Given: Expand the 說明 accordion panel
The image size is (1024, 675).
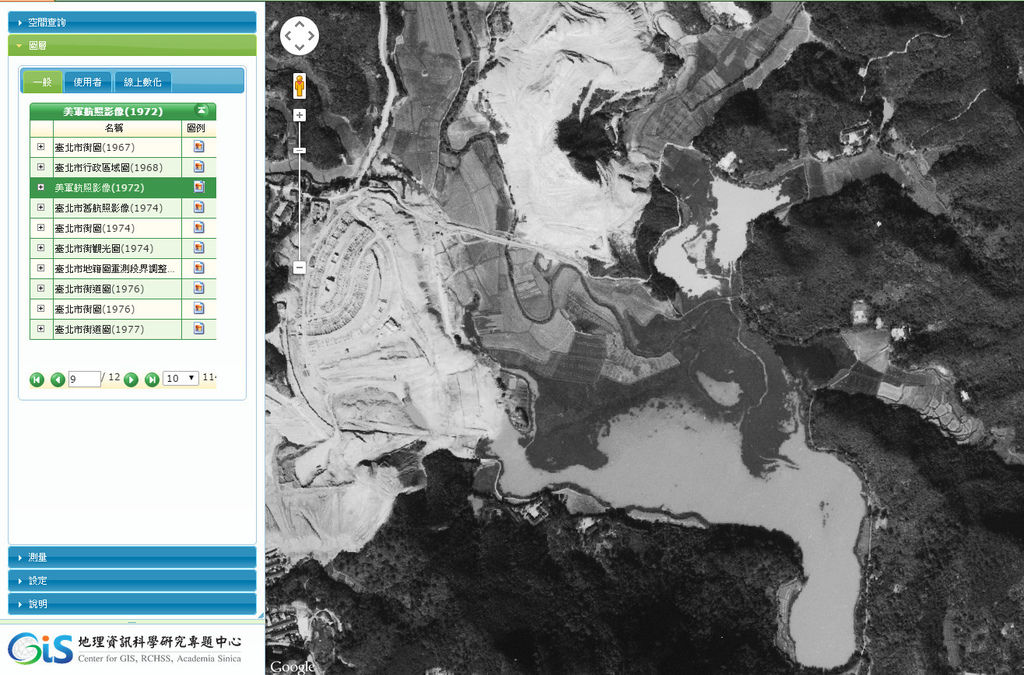Looking at the screenshot, I should point(132,604).
